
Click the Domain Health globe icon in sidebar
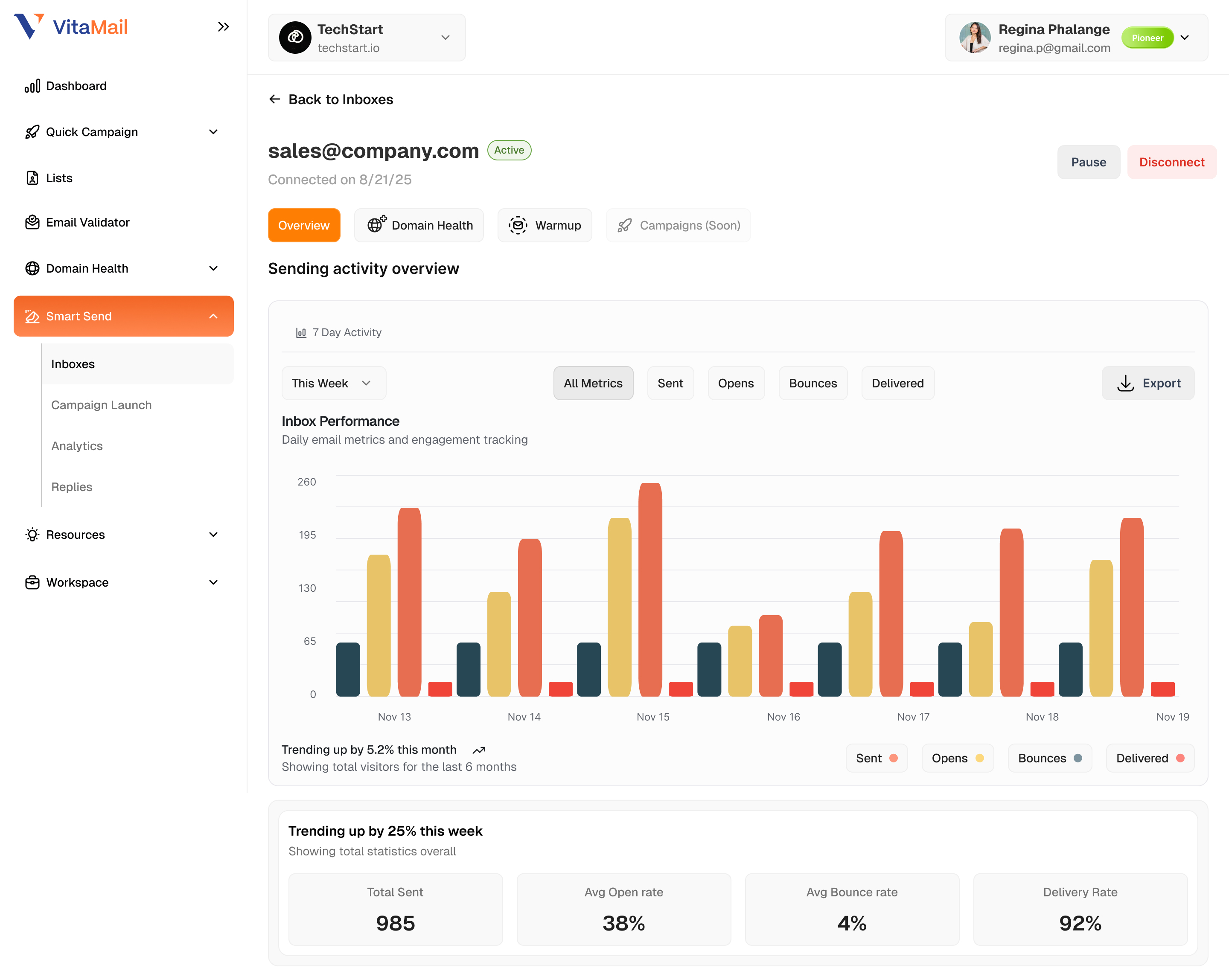pos(32,268)
